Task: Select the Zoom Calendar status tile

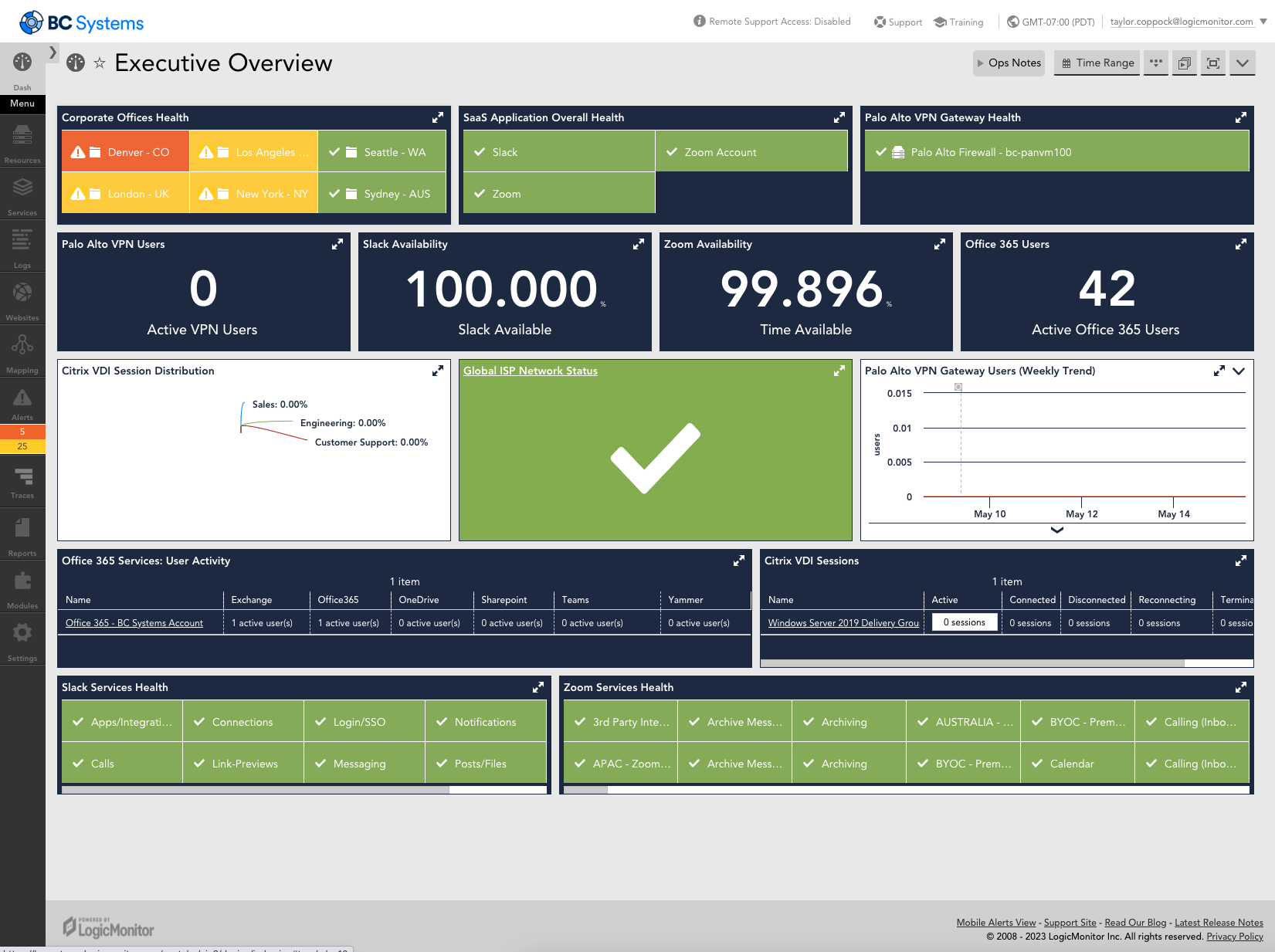Action: (1077, 763)
